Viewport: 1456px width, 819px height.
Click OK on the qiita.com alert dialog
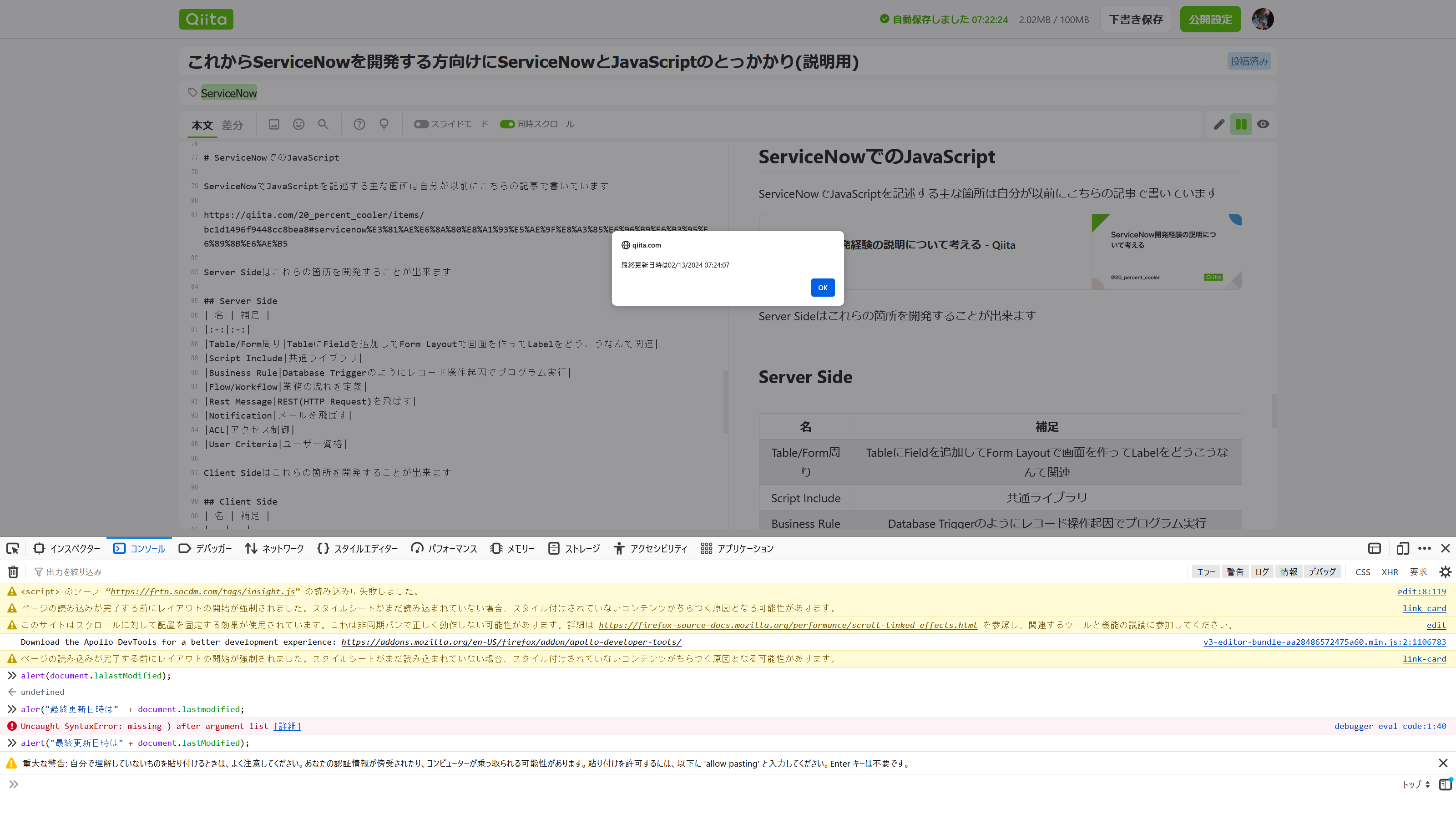pos(822,287)
